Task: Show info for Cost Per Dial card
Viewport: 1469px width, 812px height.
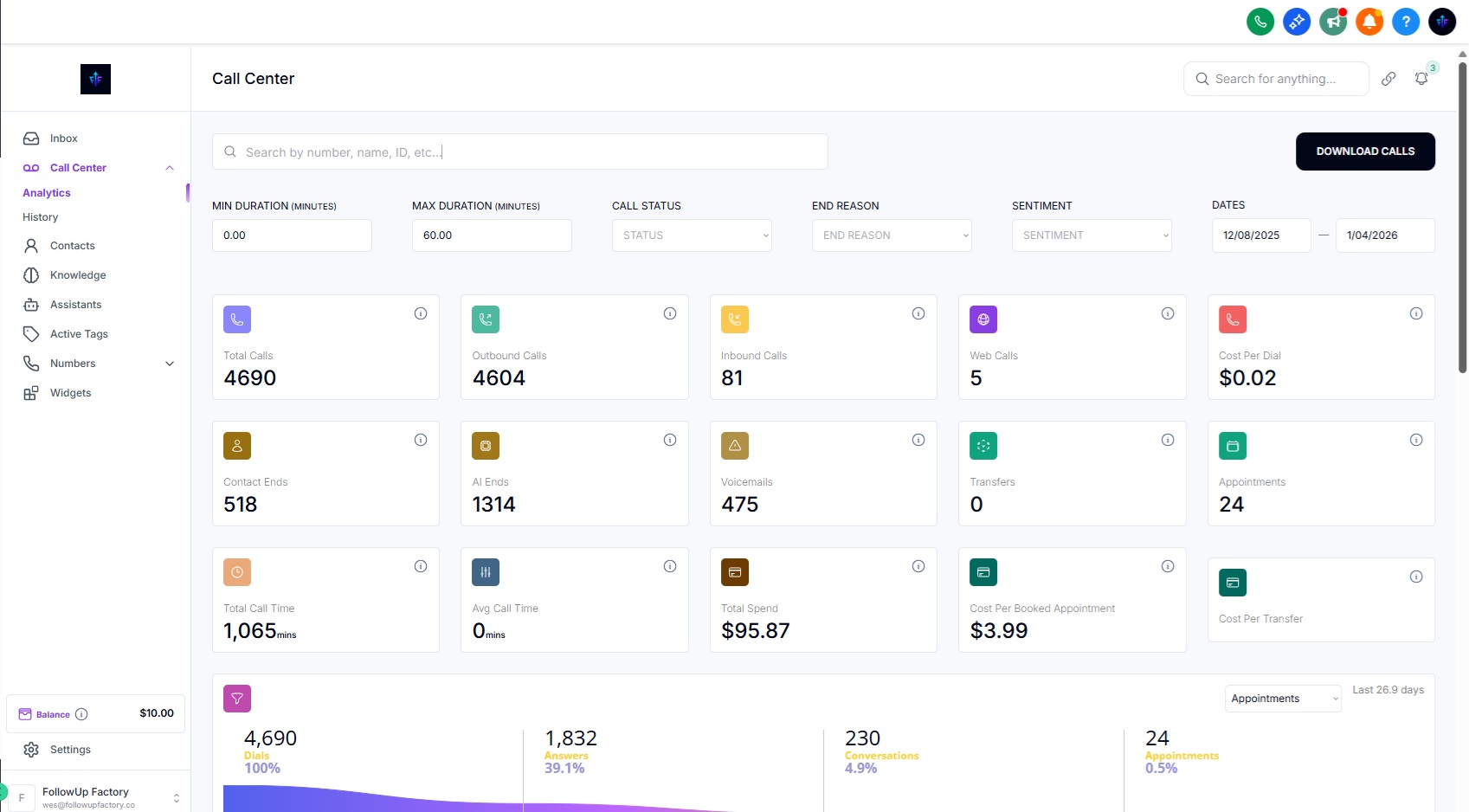Action: click(1416, 313)
